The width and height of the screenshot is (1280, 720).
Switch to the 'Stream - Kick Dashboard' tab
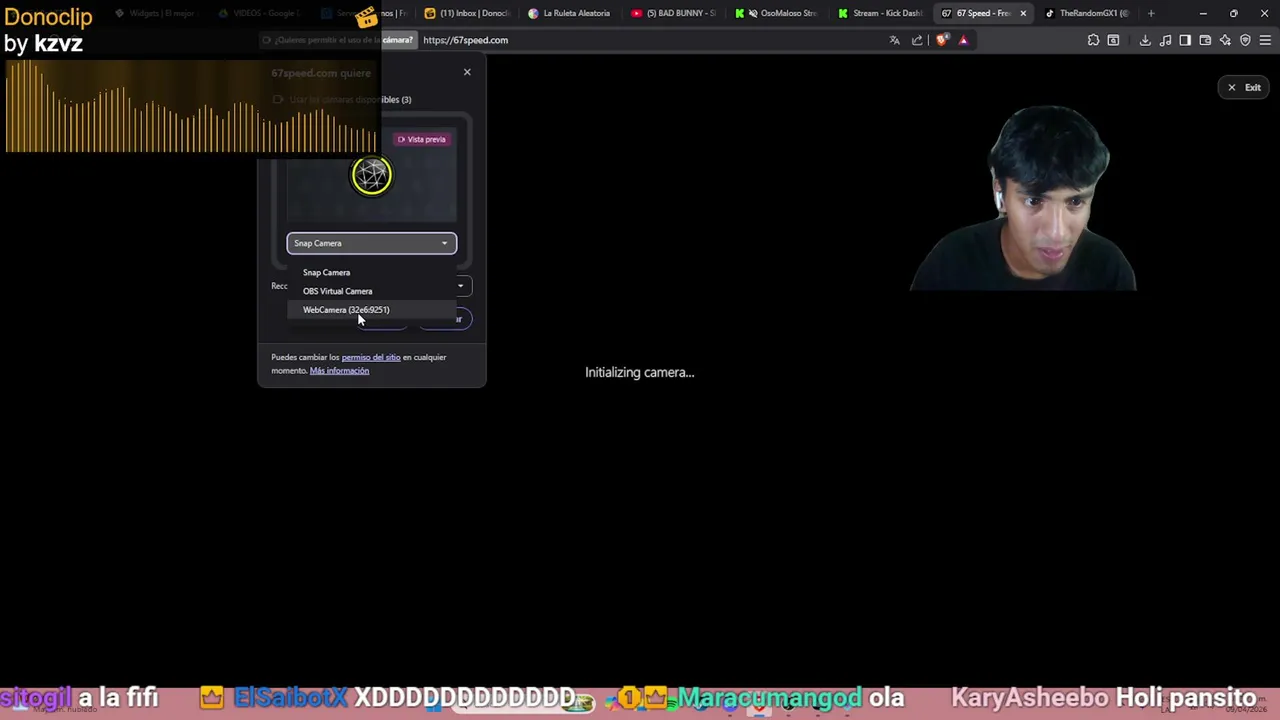(880, 13)
